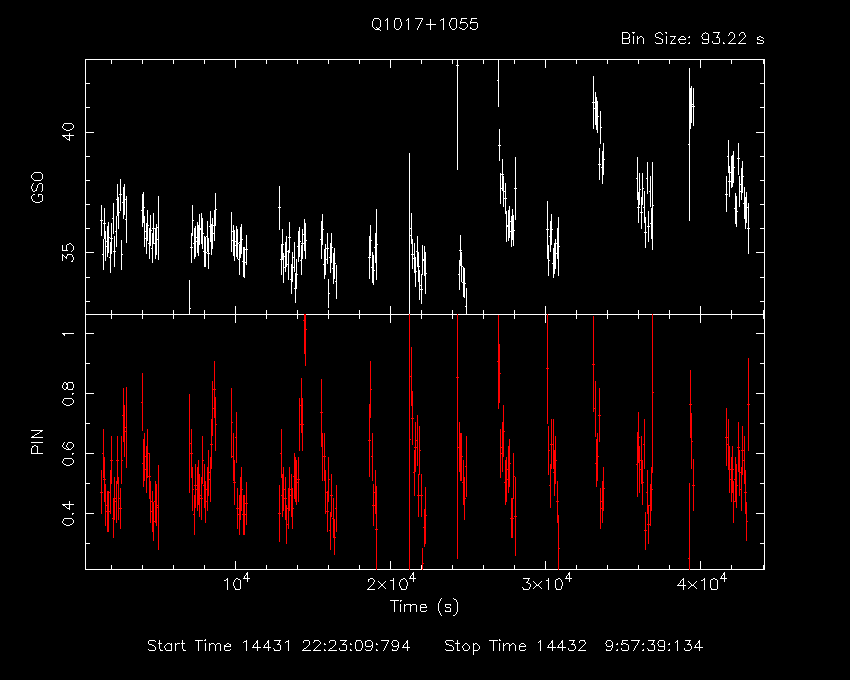Click the PIN y-axis label
This screenshot has width=850, height=680.
(37, 441)
